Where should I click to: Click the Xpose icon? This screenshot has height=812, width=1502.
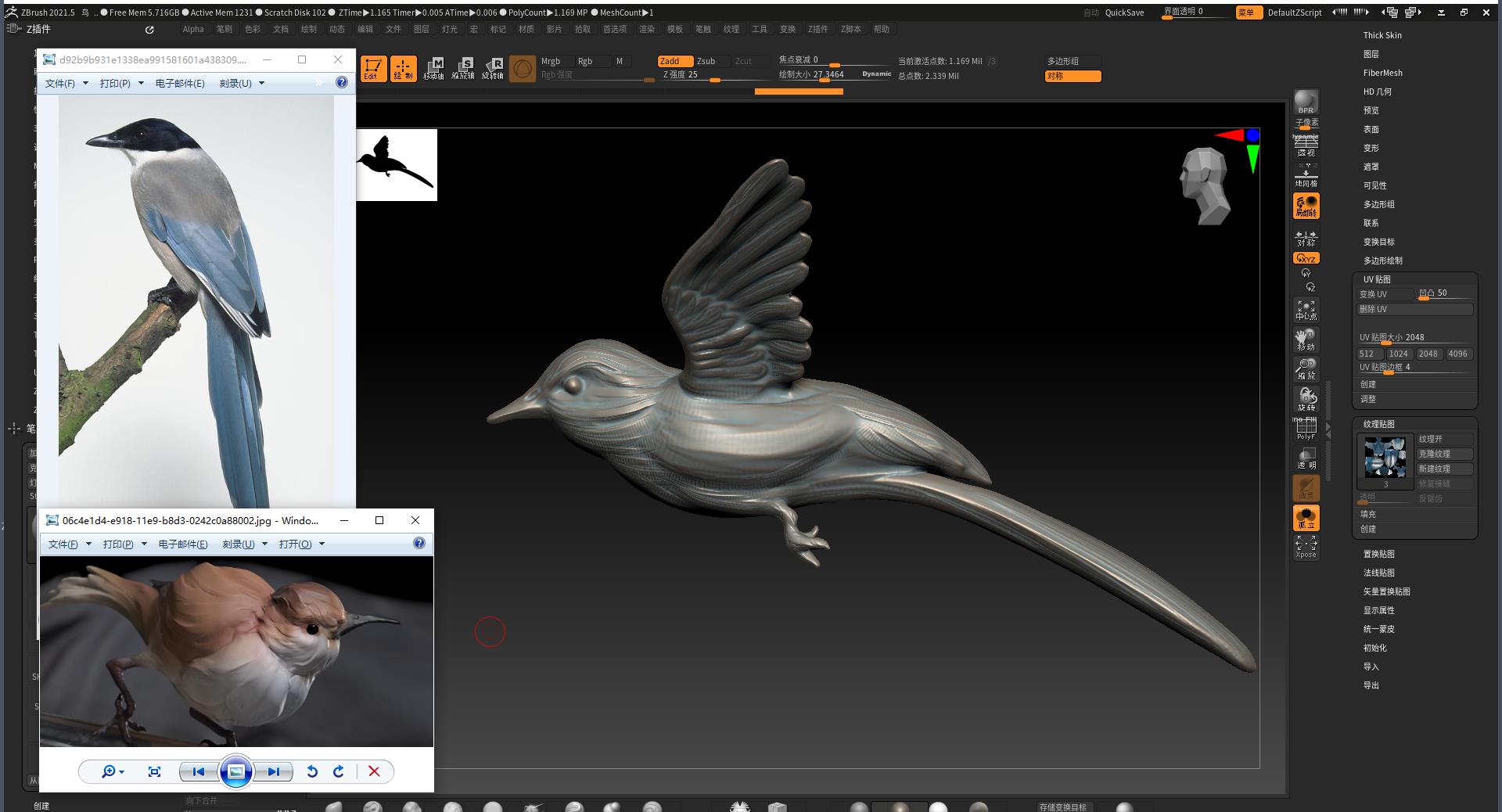[1306, 546]
